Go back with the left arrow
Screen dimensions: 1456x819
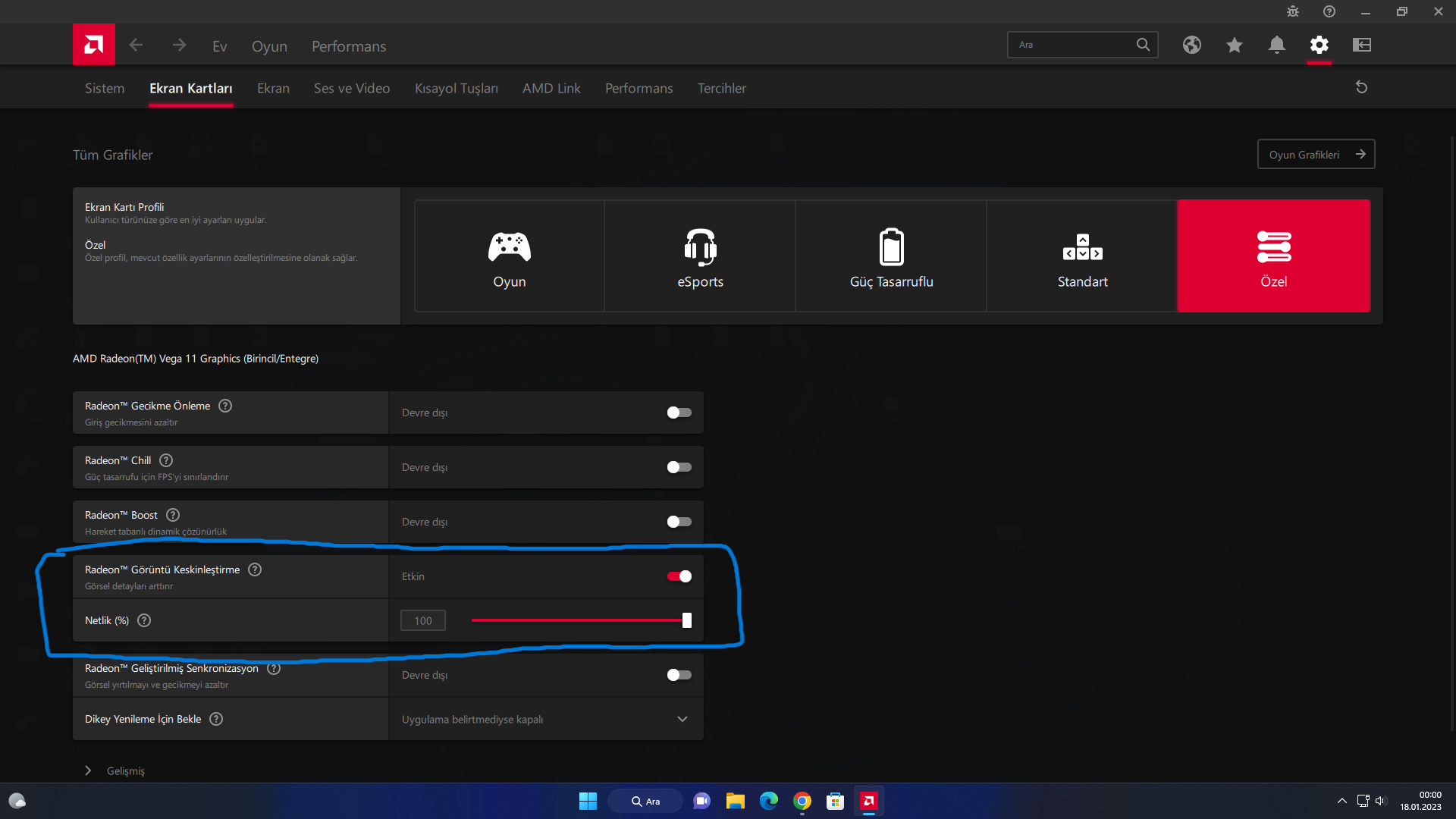[136, 45]
